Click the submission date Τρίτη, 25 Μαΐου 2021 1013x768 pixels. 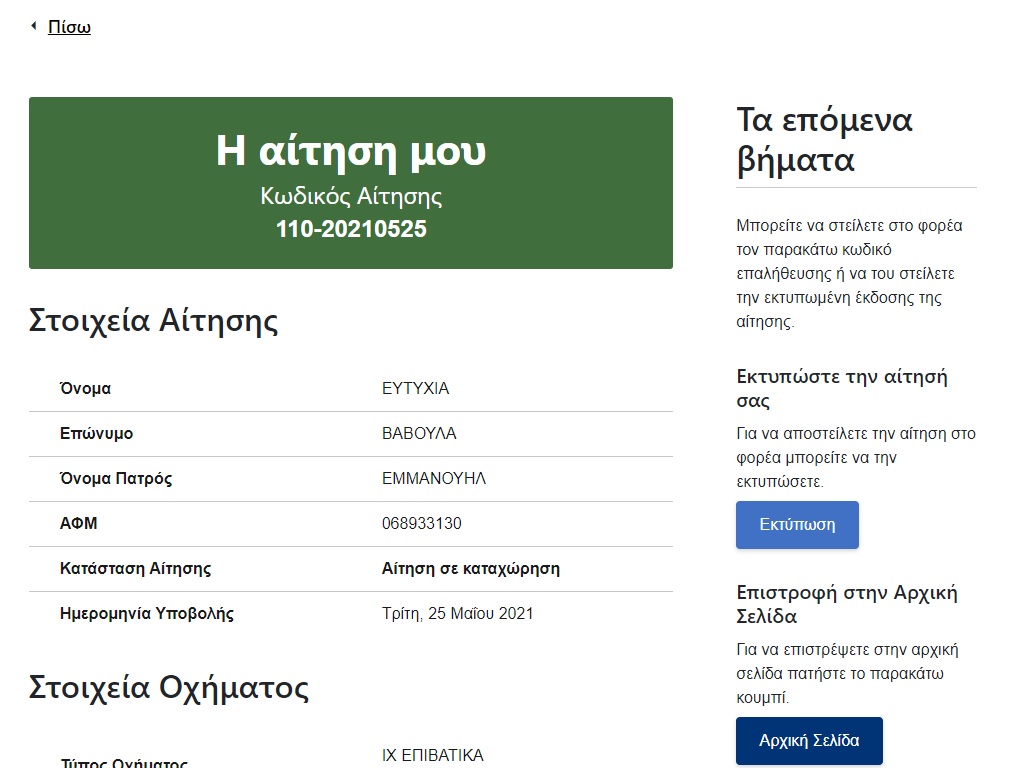[x=458, y=614]
